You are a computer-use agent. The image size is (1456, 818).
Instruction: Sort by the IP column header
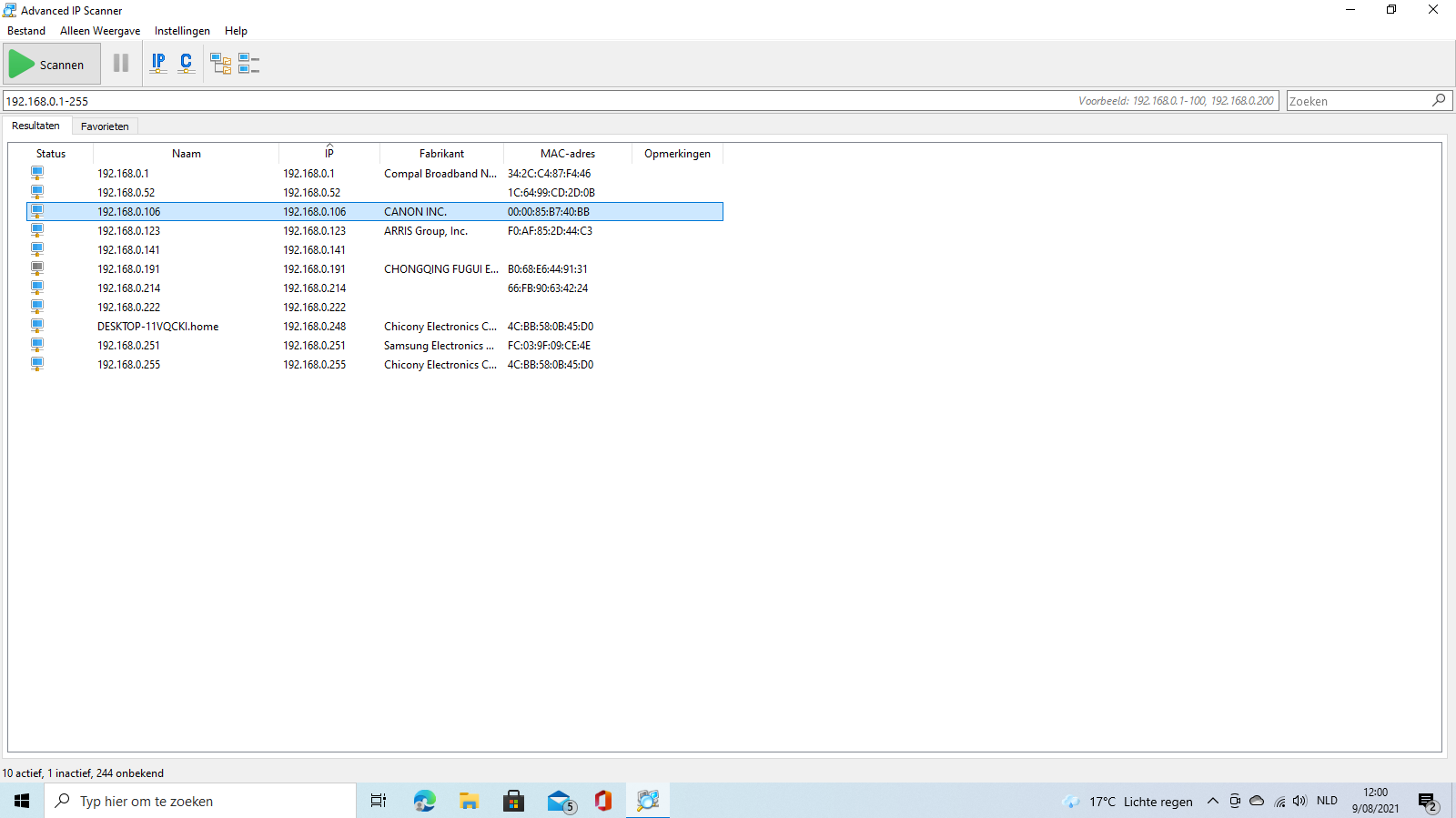329,154
